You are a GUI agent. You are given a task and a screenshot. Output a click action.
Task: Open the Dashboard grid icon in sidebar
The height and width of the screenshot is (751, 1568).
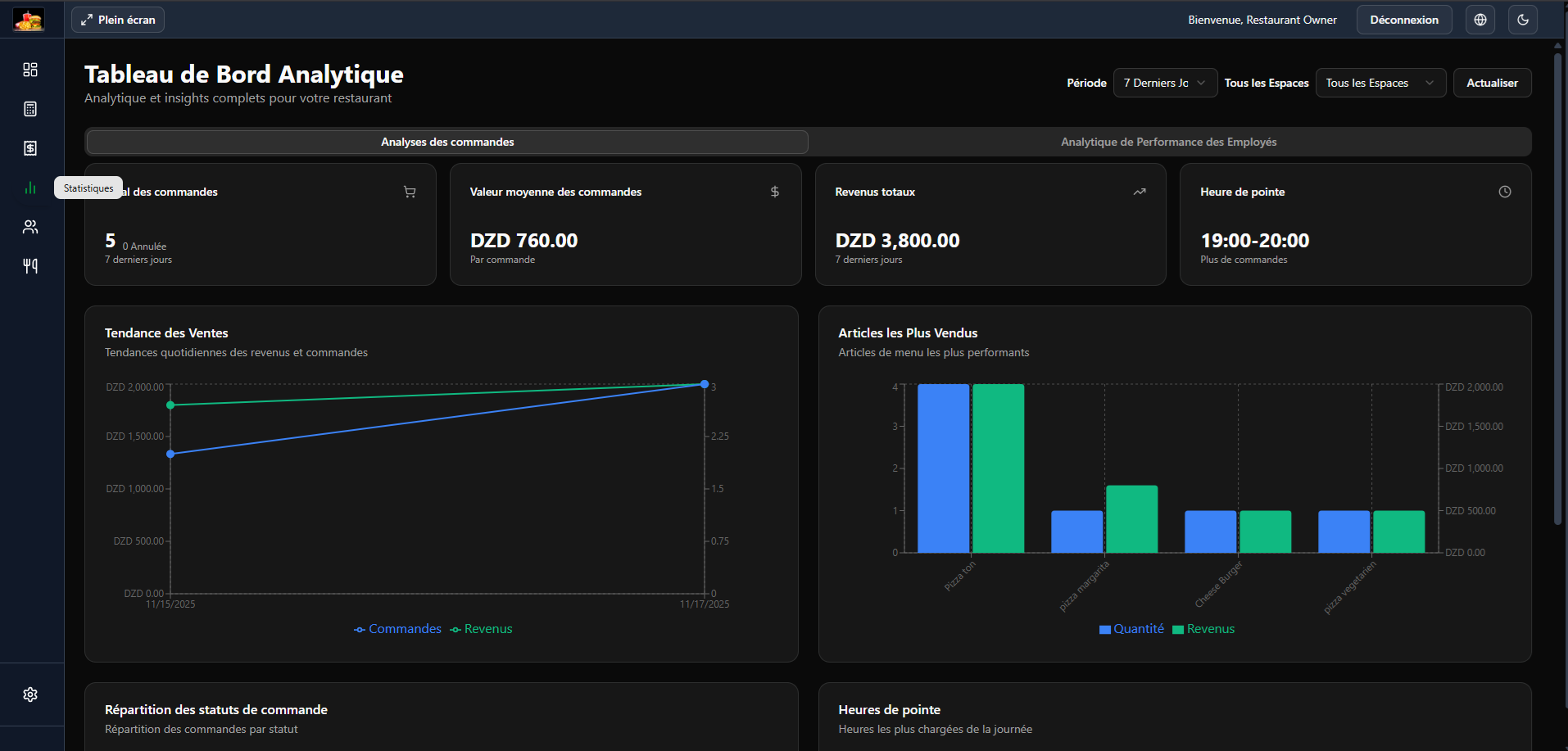(30, 70)
